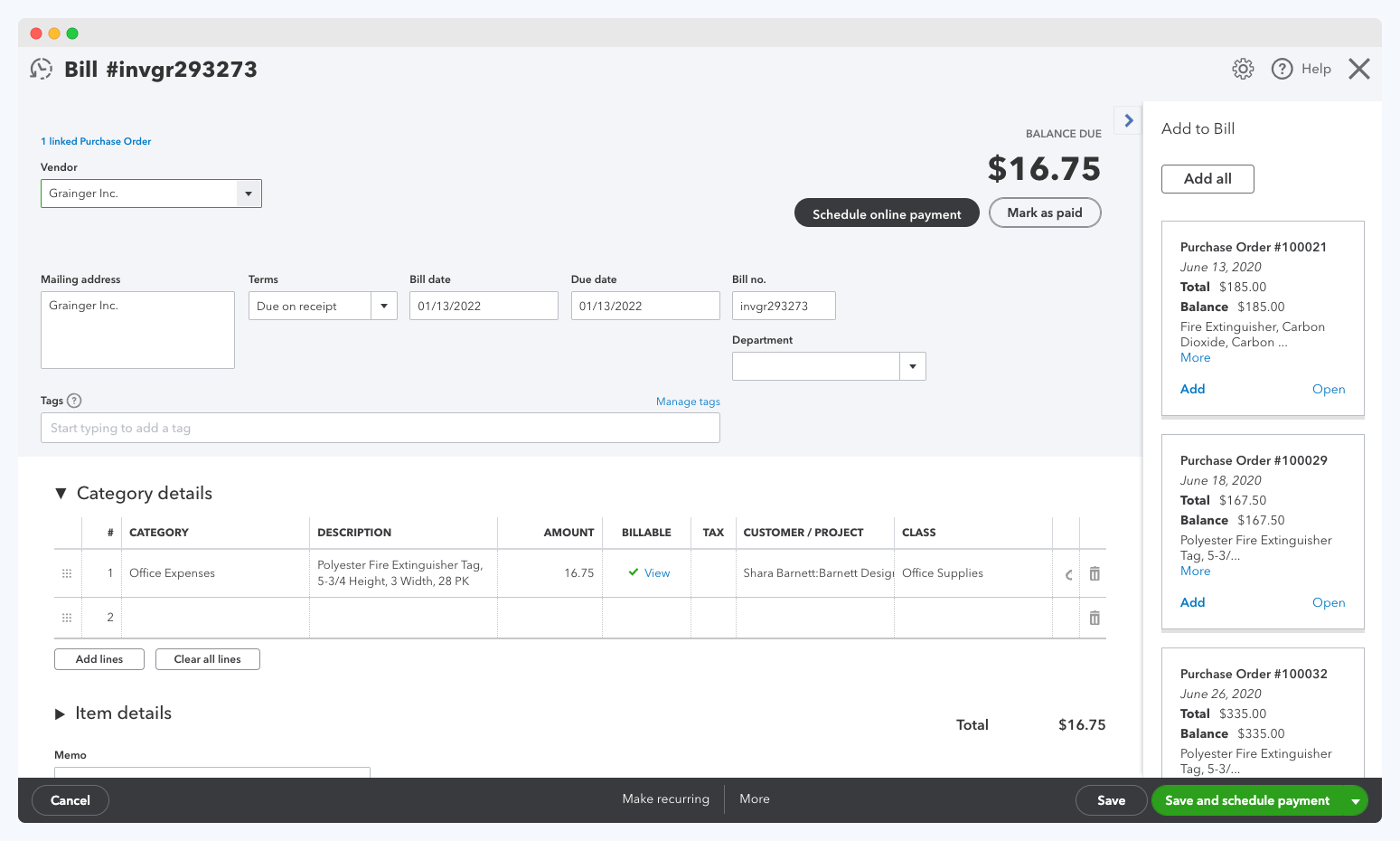Select Make recurring in the bottom bar
Viewport: 1400px width, 841px height.
665,799
